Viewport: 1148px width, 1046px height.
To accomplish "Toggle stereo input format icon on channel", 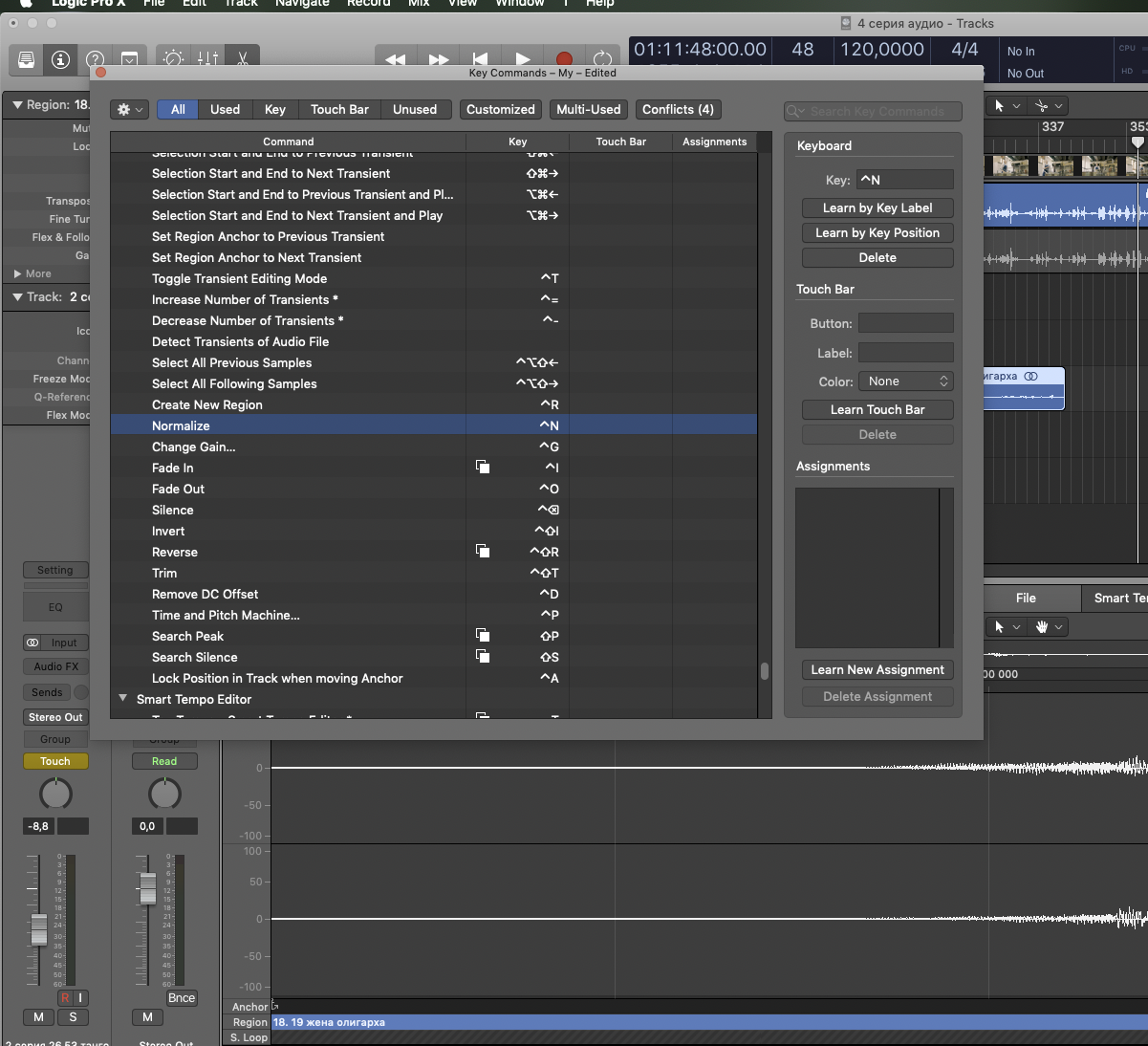I will tap(32, 643).
